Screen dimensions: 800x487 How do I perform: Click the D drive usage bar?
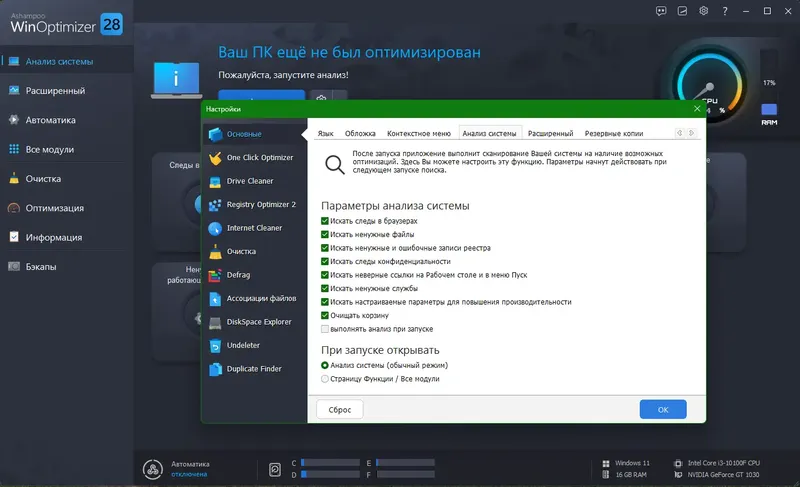tap(330, 474)
